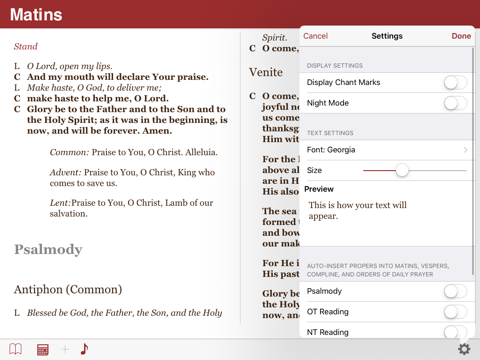Tap the plus icon in bottom toolbar

65,349
